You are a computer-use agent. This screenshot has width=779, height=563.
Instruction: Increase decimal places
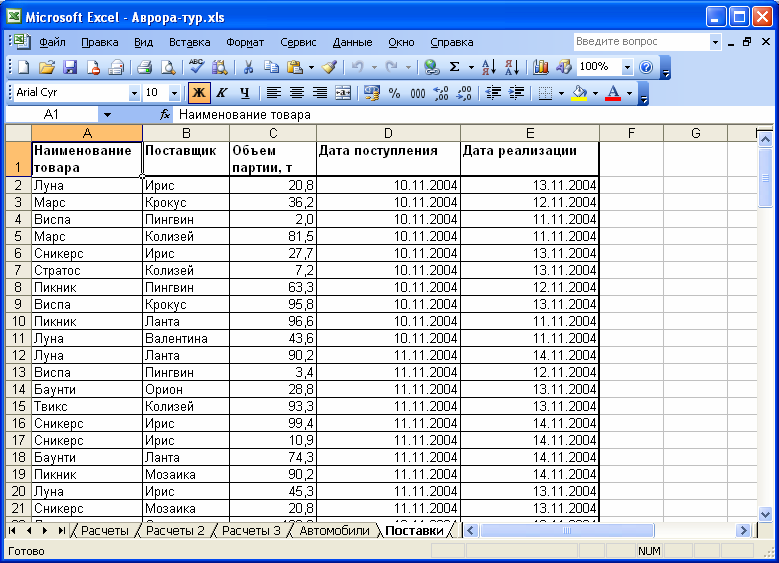click(x=441, y=92)
